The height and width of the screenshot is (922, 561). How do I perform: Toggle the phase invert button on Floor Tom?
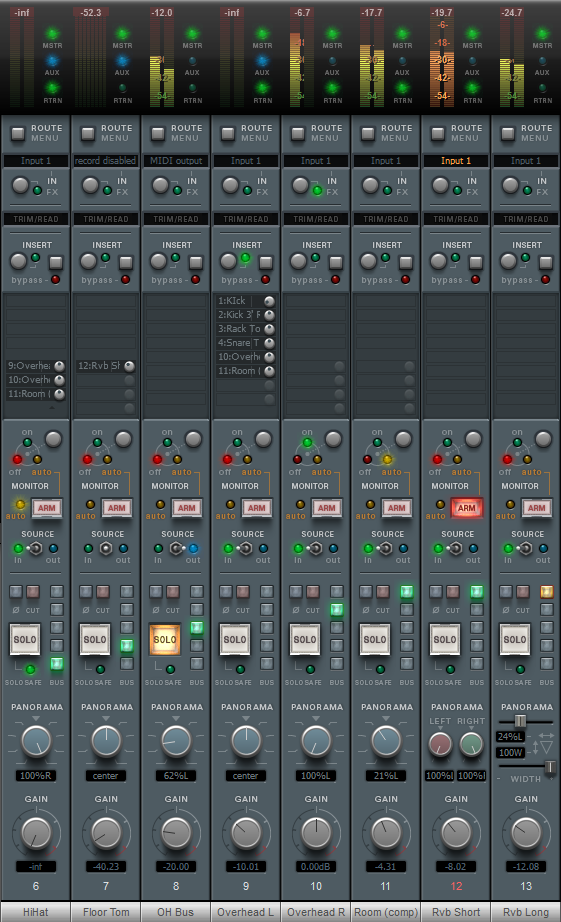[x=86, y=592]
